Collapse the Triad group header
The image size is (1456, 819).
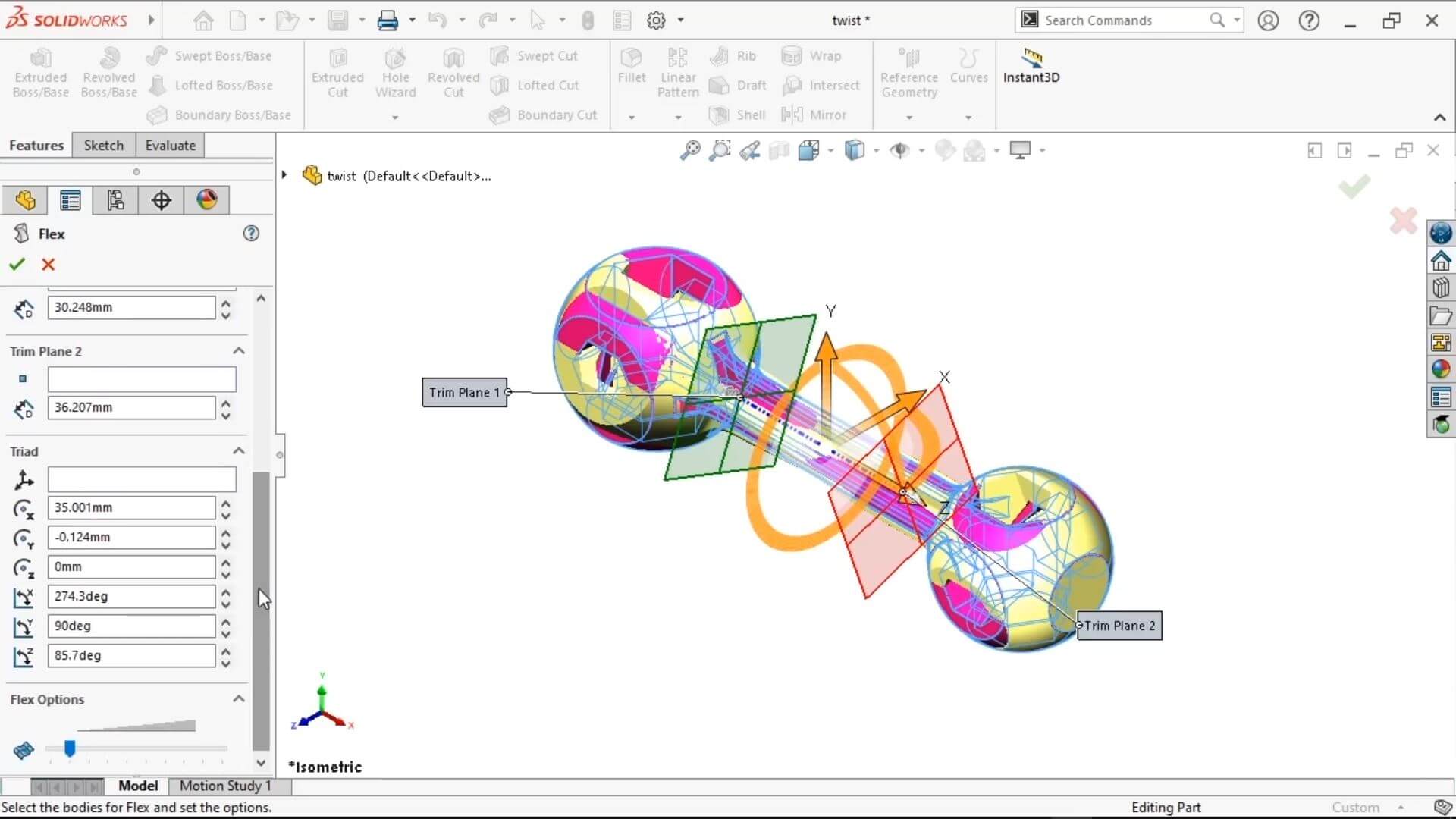tap(238, 450)
